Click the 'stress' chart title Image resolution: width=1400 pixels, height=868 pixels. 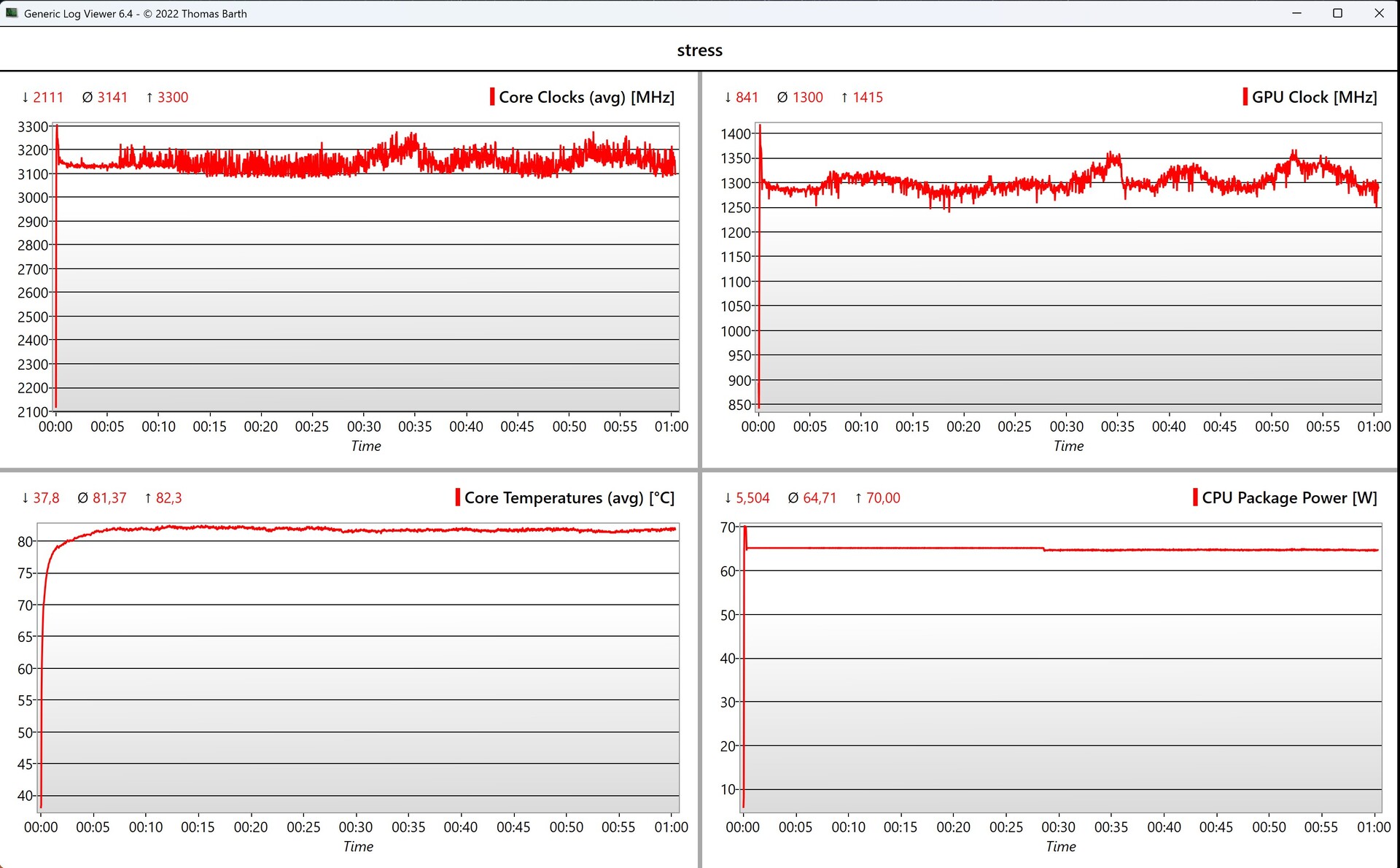pyautogui.click(x=699, y=50)
